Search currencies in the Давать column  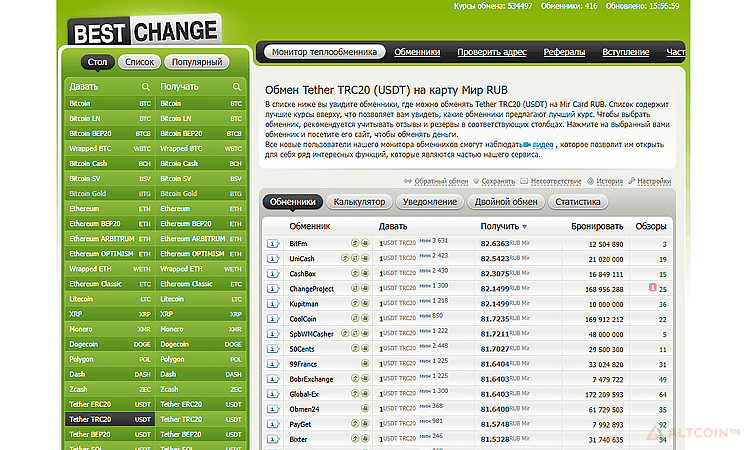pos(145,87)
